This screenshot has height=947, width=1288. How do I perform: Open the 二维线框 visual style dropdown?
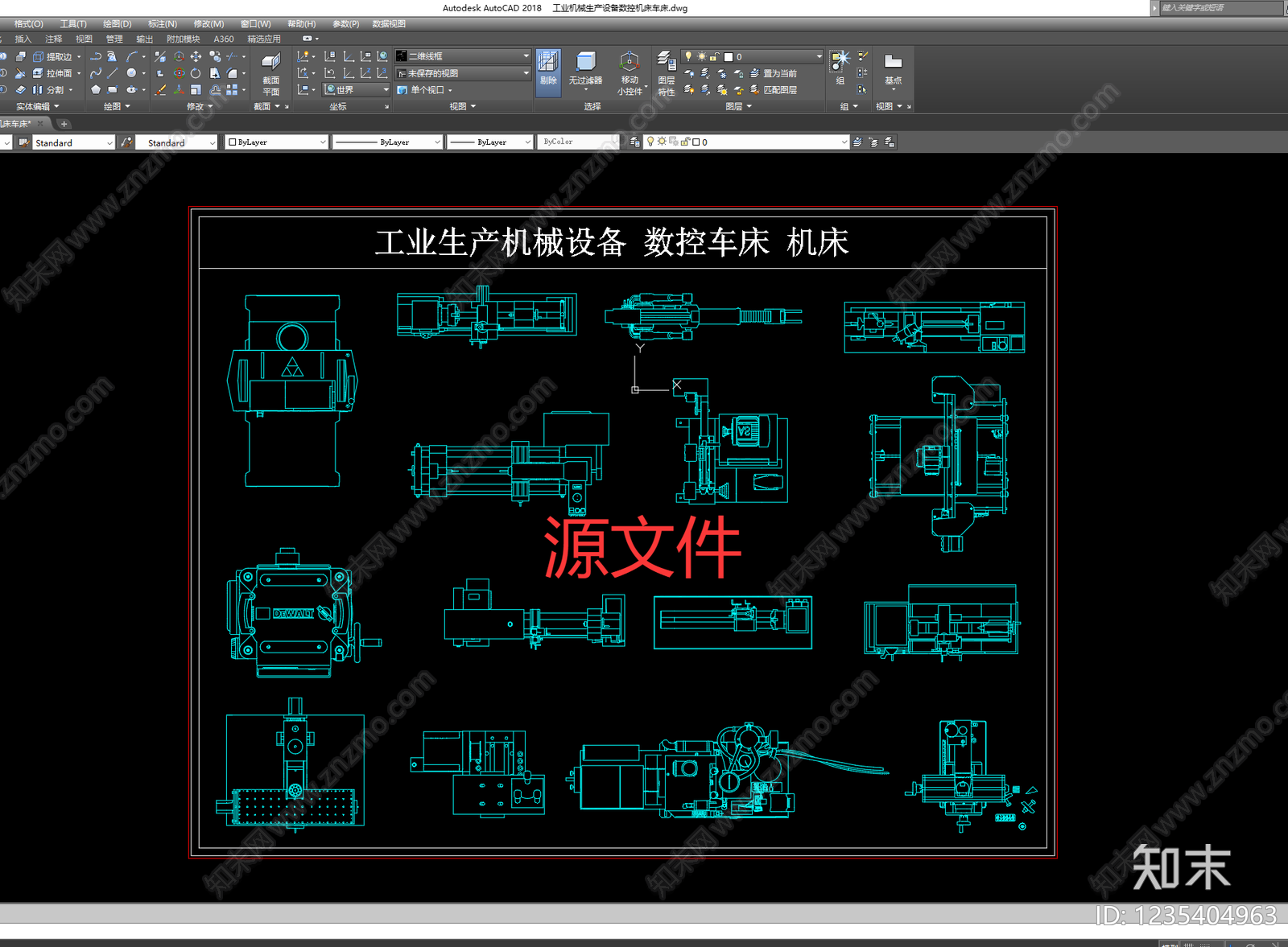tap(463, 56)
